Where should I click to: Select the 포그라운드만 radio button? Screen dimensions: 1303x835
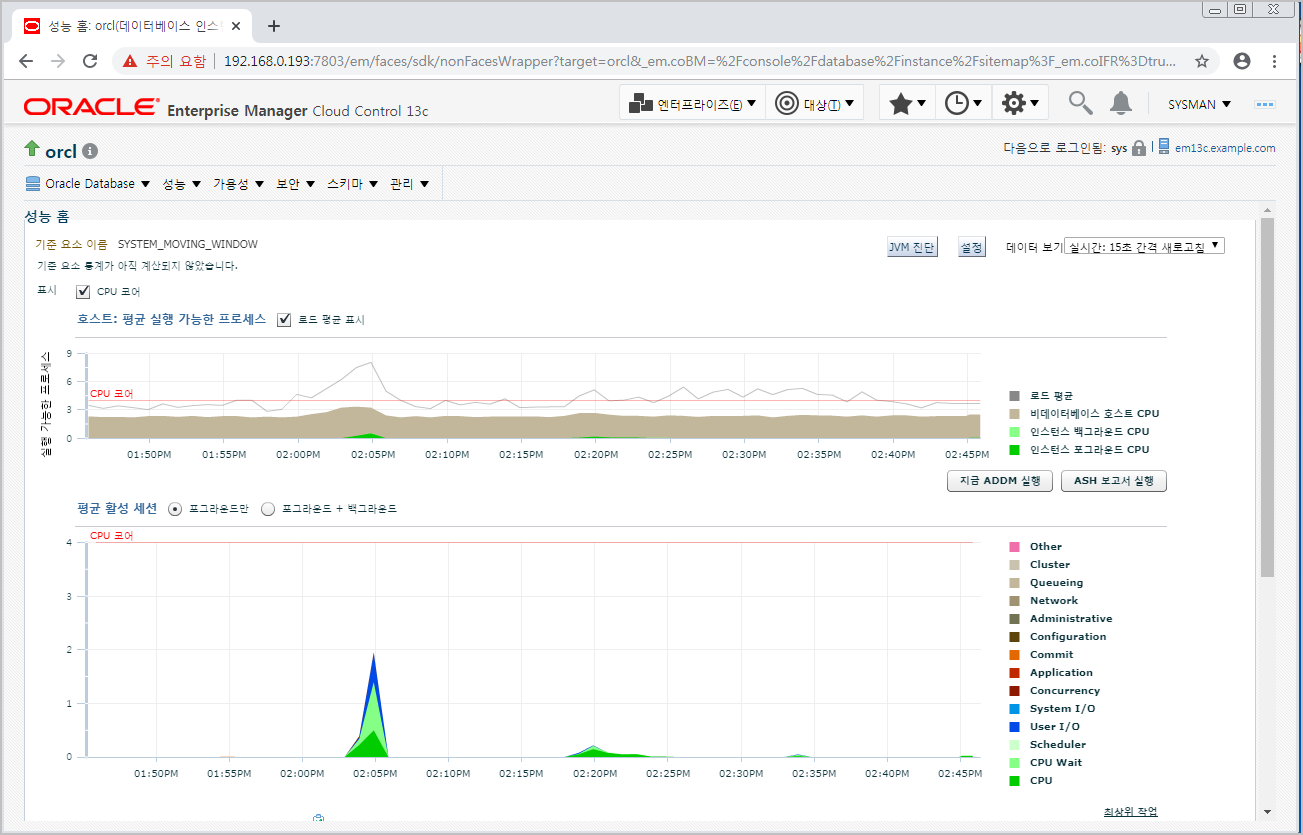(x=175, y=509)
